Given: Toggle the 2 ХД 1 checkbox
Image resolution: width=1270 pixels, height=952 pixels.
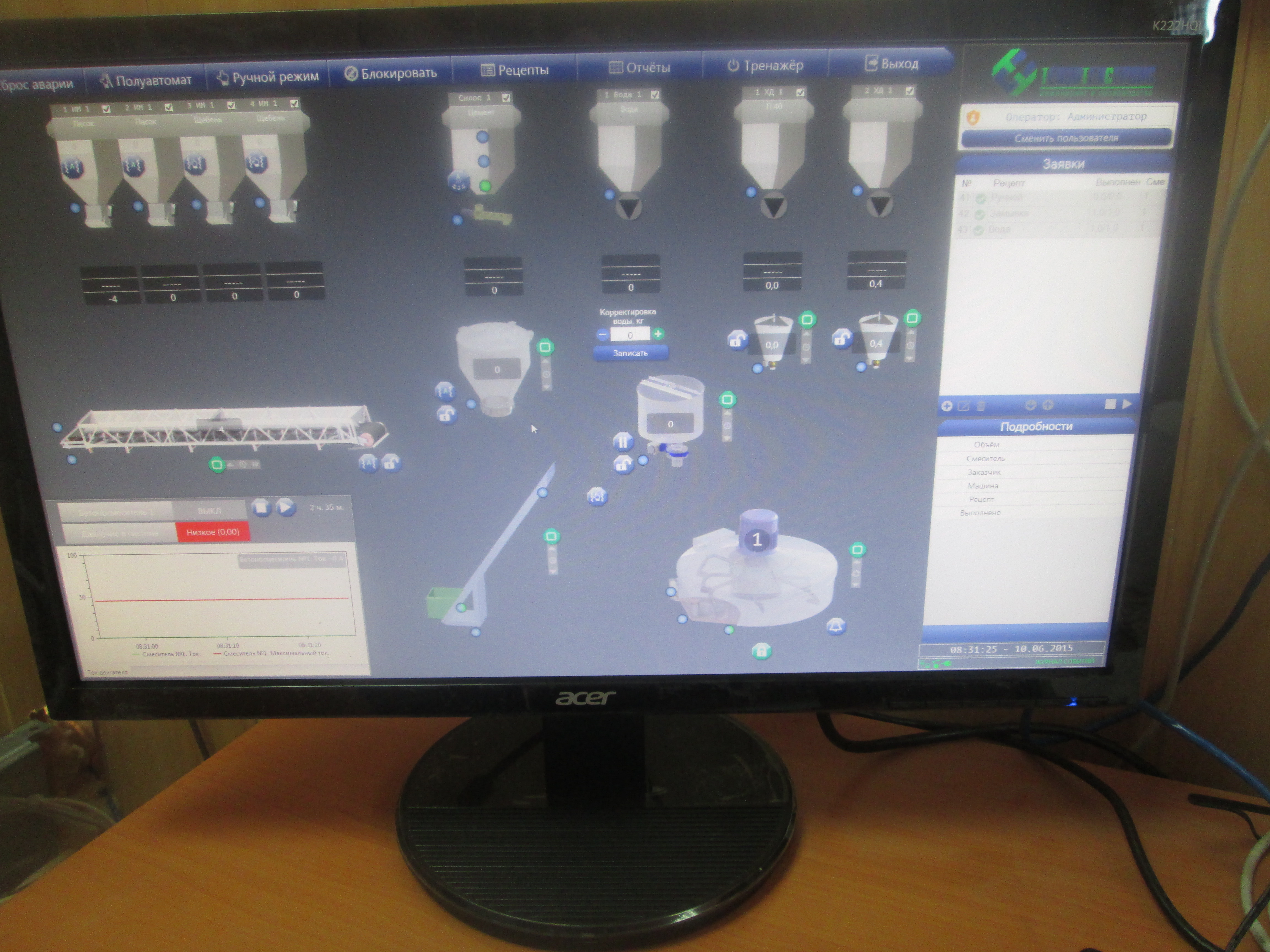Looking at the screenshot, I should (910, 91).
